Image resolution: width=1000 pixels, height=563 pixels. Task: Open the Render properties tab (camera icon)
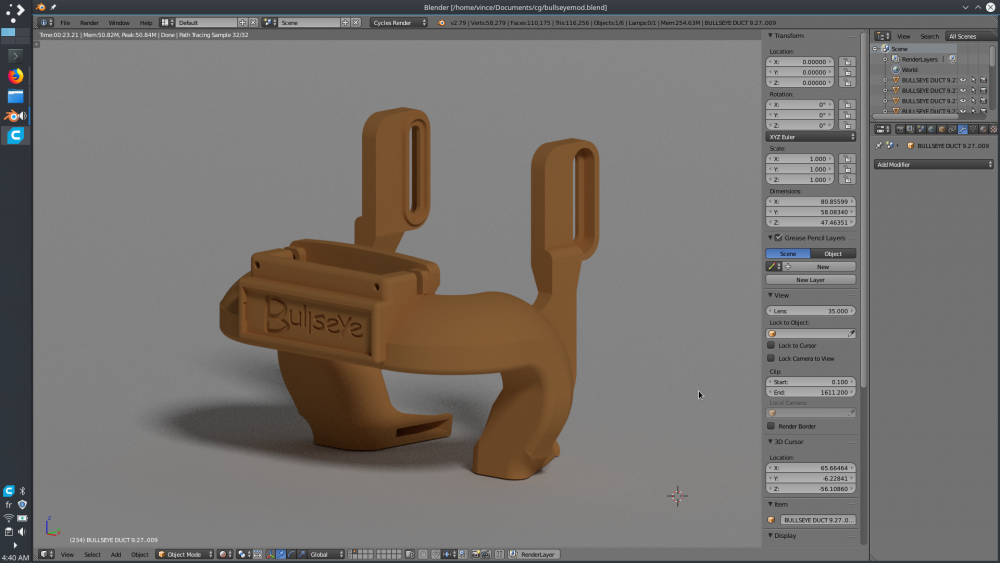(900, 129)
